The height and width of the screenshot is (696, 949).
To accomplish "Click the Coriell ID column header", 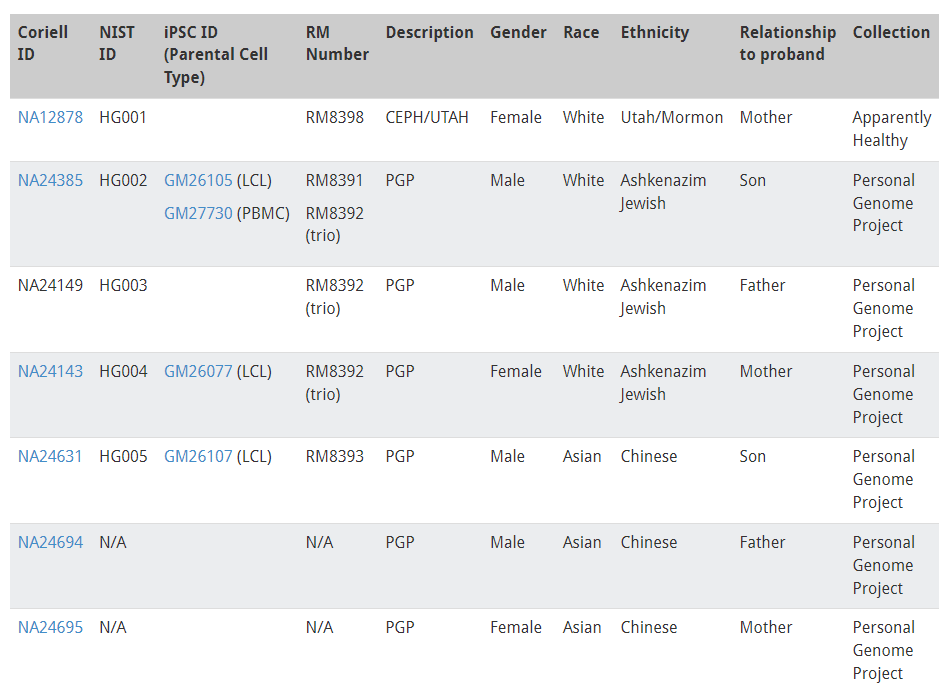I will point(42,43).
